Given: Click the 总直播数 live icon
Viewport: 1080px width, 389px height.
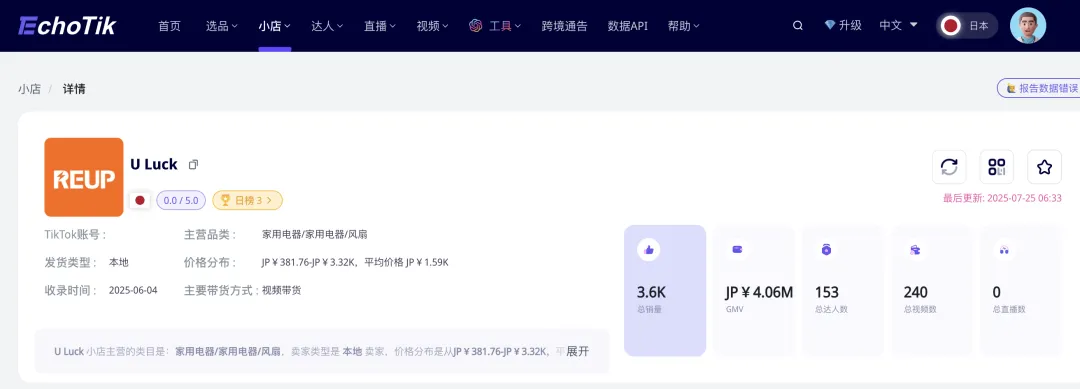Looking at the screenshot, I should pos(1004,250).
